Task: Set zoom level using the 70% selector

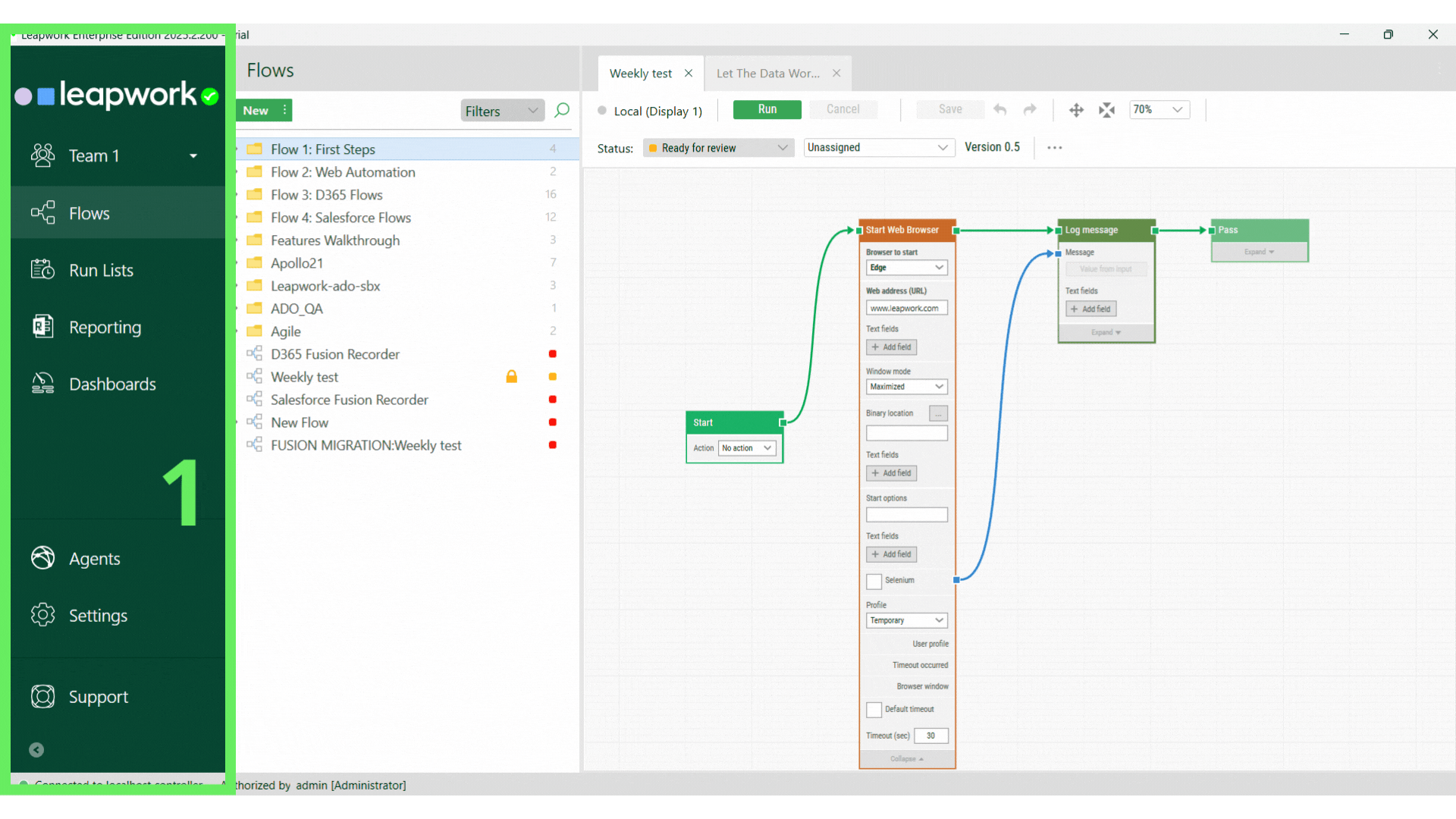Action: coord(1159,109)
